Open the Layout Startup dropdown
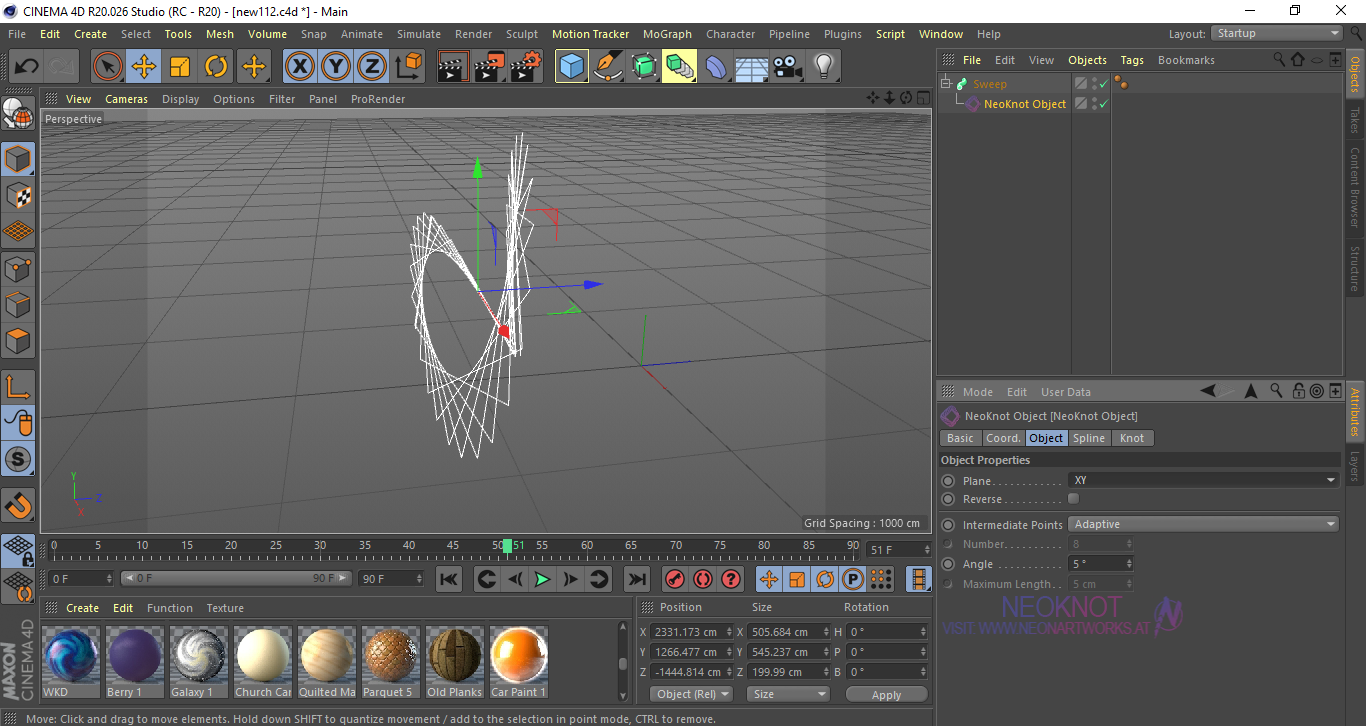1366x726 pixels. (x=1277, y=33)
